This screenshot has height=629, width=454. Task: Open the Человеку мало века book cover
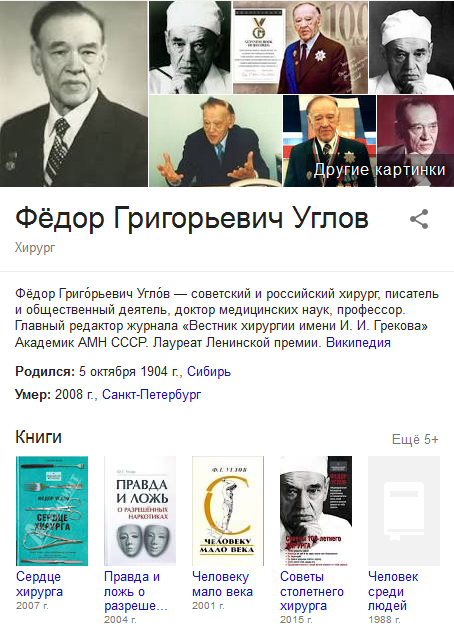228,511
